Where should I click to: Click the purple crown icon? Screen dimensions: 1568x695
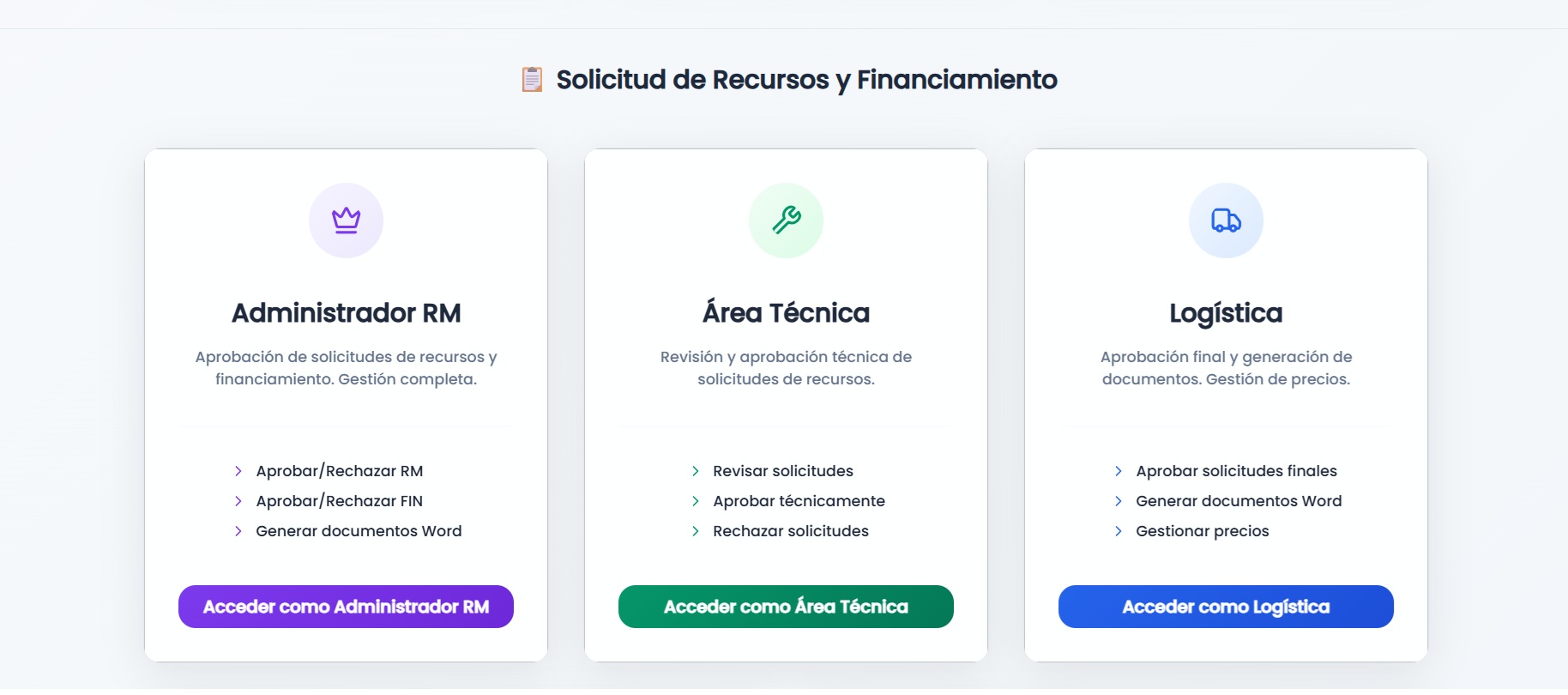346,221
